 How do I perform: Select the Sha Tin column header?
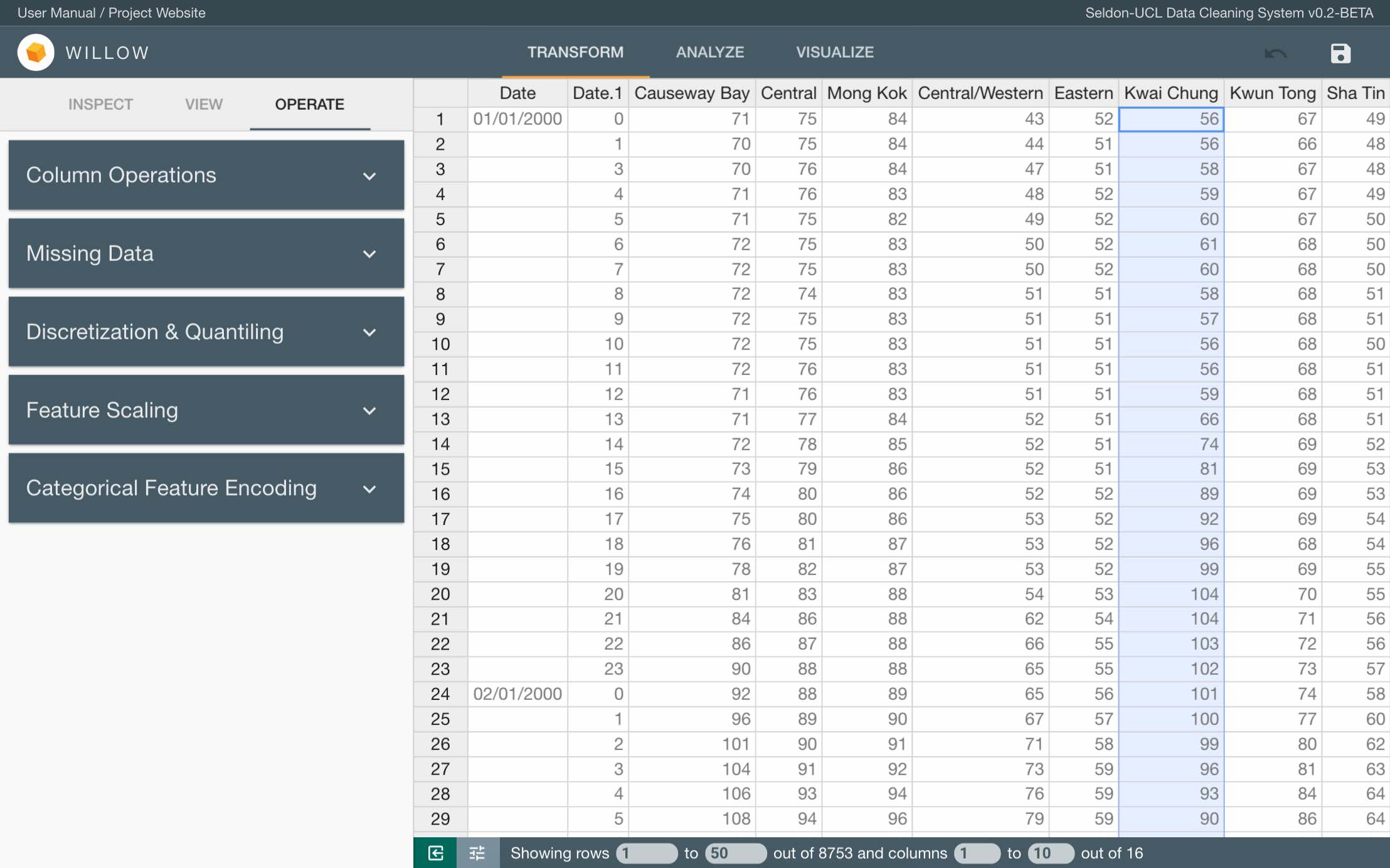pos(1356,93)
